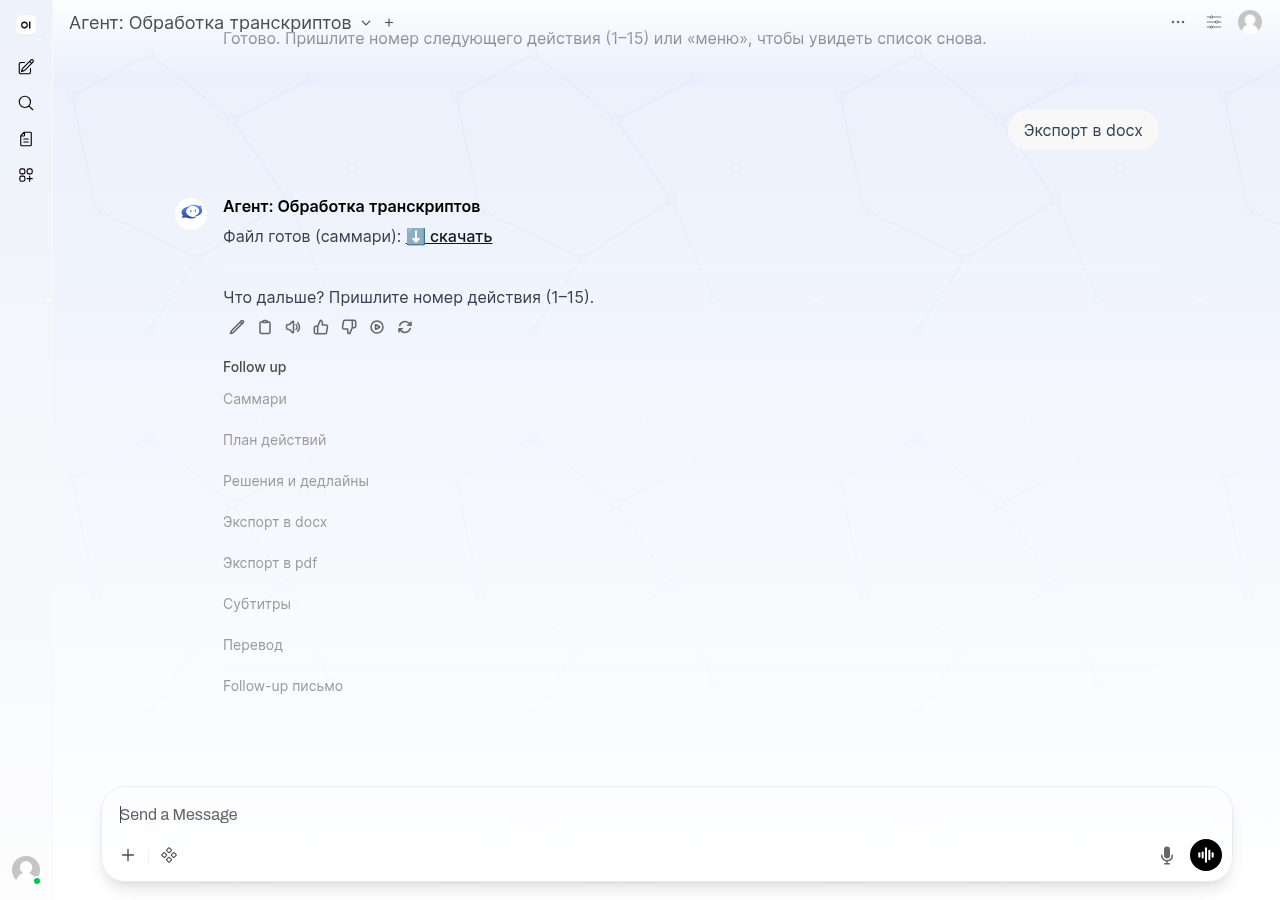Open the workspace icon in sidebar
This screenshot has width=1280, height=900.
click(26, 175)
